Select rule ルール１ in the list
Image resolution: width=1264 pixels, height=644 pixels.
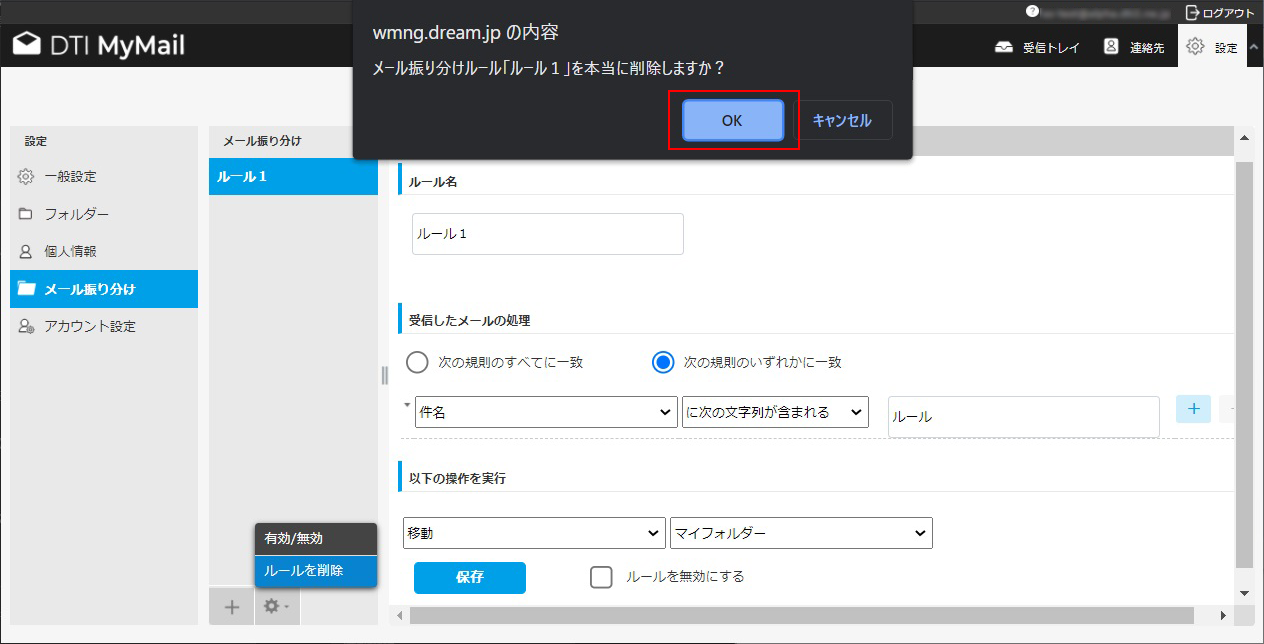click(x=293, y=176)
